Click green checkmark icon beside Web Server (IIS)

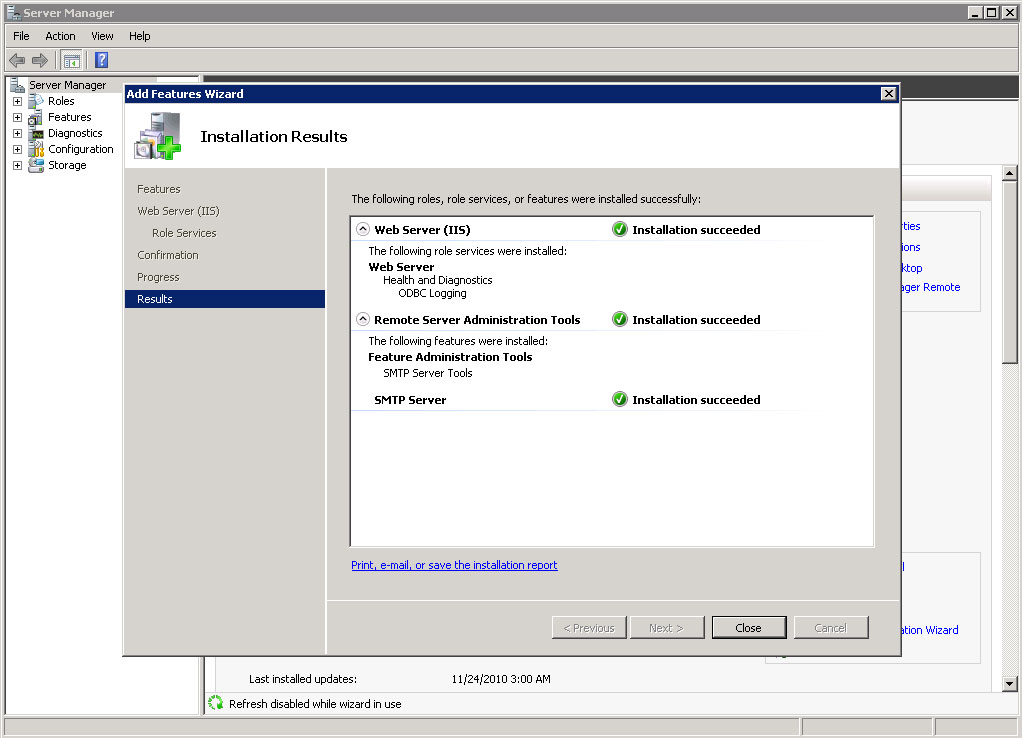[x=620, y=229]
